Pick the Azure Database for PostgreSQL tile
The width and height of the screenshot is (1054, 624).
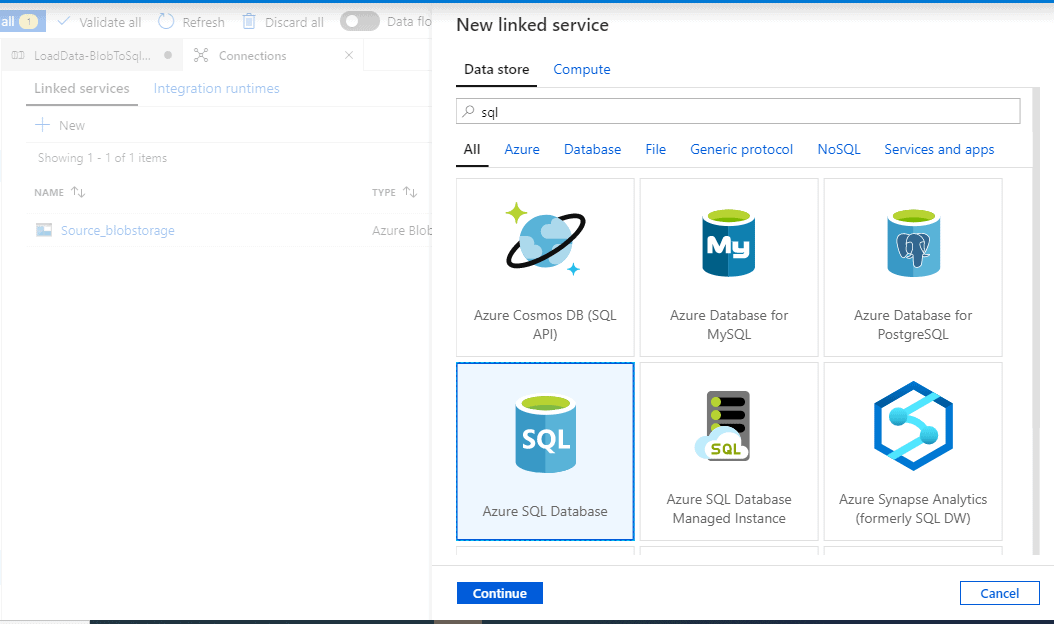[x=913, y=266]
